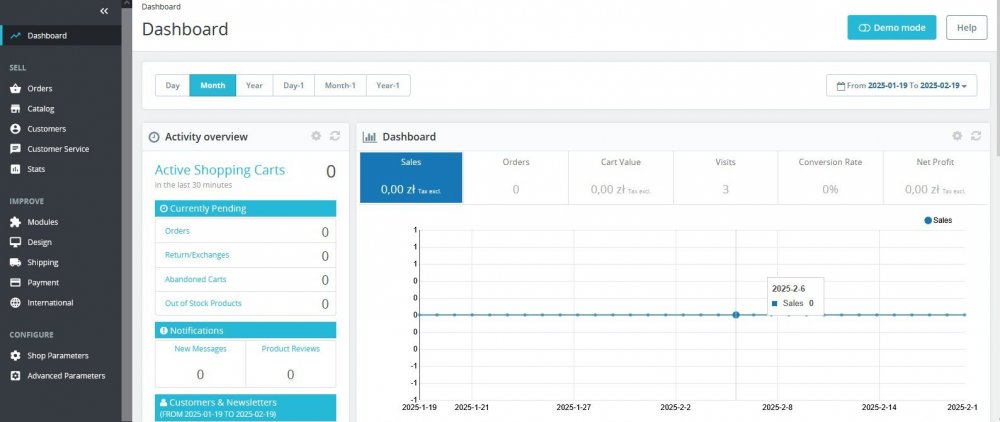Open the Help button
Viewport: 1000px width, 422px height.
coord(966,27)
